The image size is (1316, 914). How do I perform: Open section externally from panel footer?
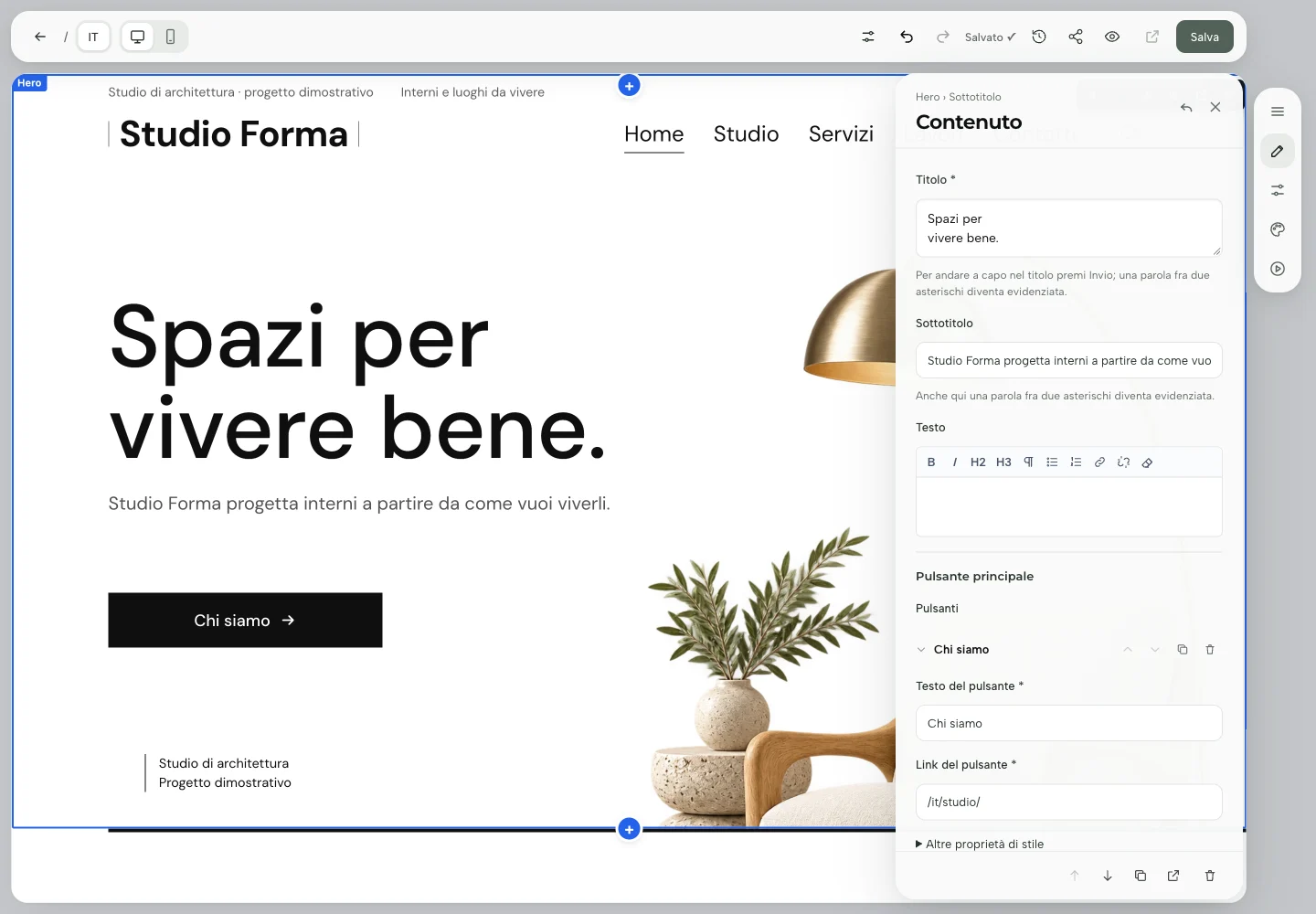(1173, 876)
